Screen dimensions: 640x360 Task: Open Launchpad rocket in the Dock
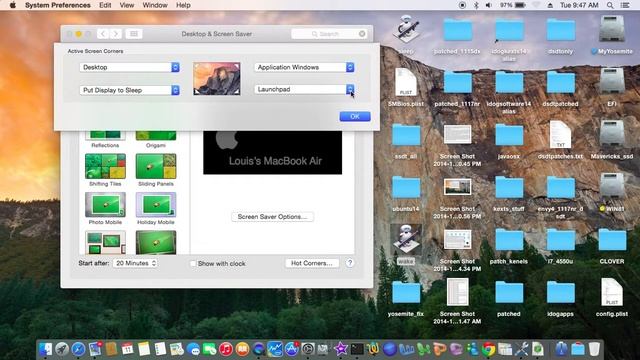pyautogui.click(x=62, y=349)
